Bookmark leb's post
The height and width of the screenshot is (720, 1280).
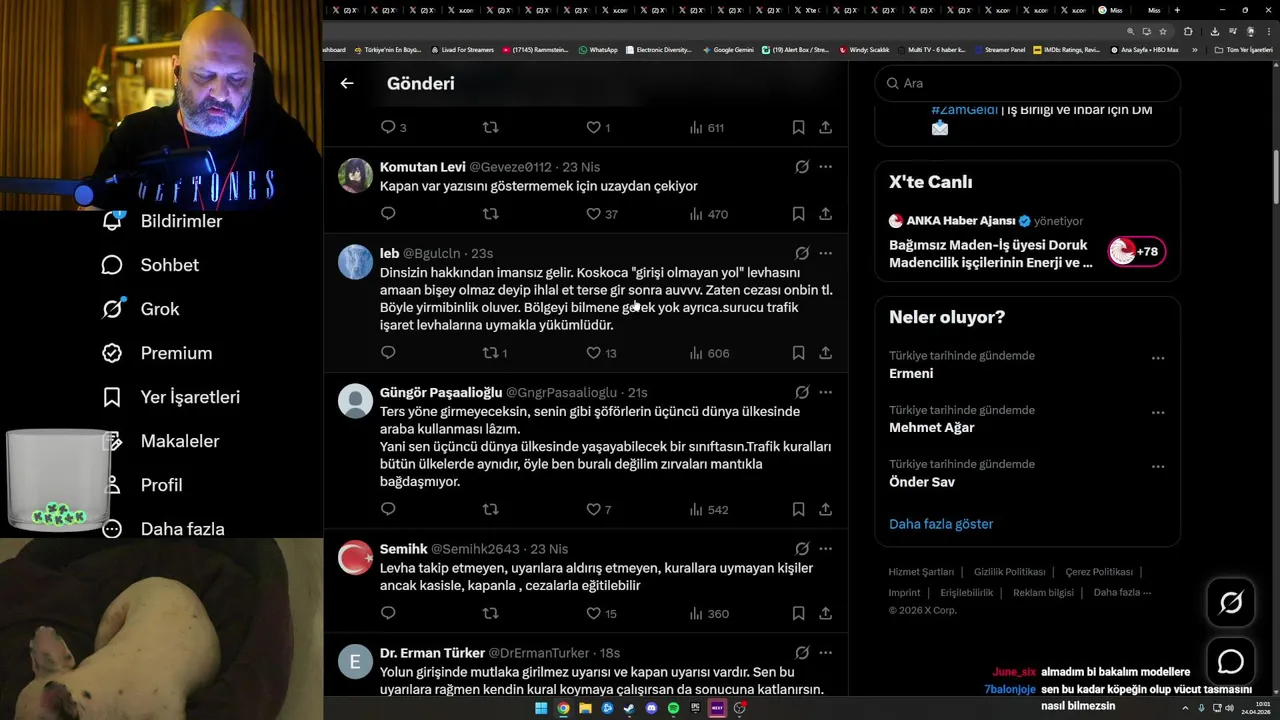coord(798,352)
